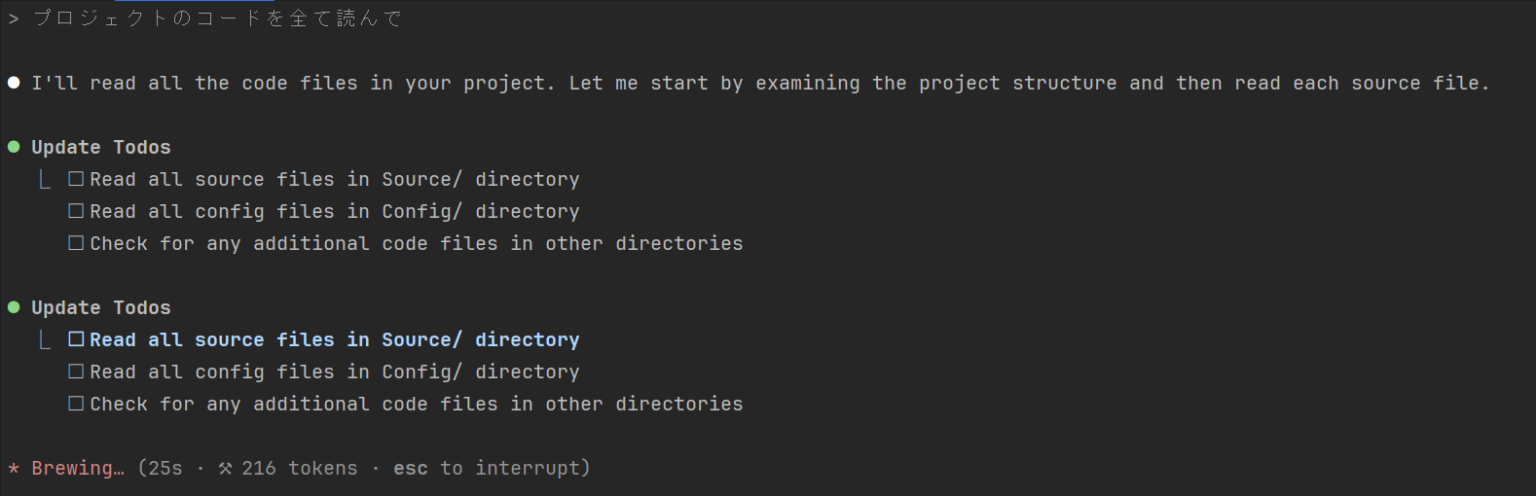Viewport: 1536px width, 496px height.
Task: Tick the 'Read all config files' checkbox in the first todo list
Action: coord(76,212)
